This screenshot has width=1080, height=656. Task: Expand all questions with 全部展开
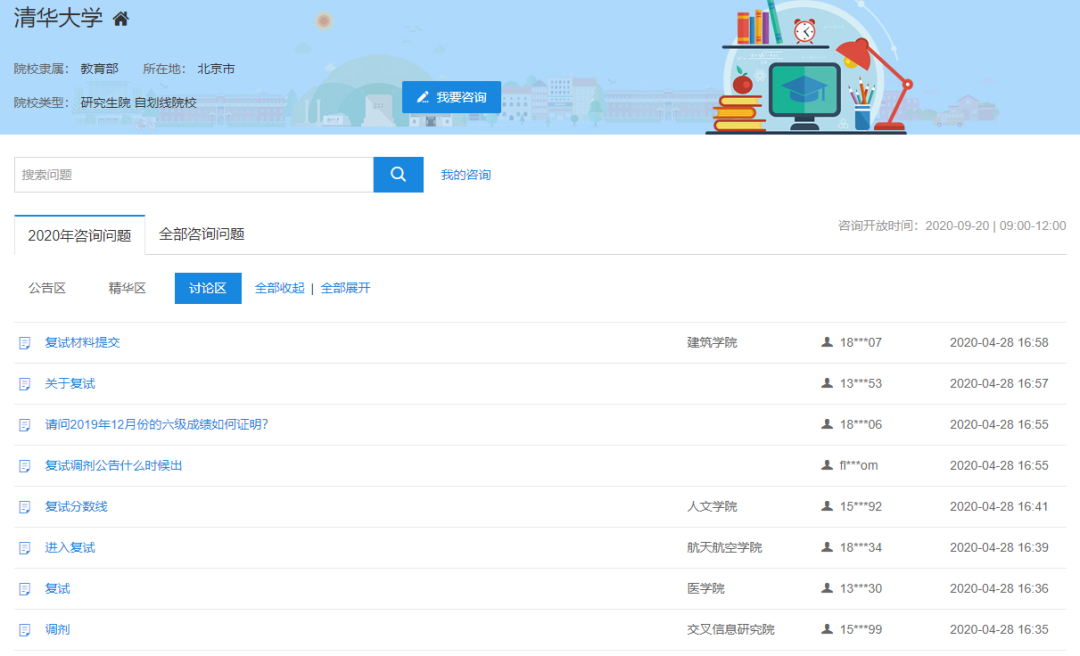coord(345,288)
